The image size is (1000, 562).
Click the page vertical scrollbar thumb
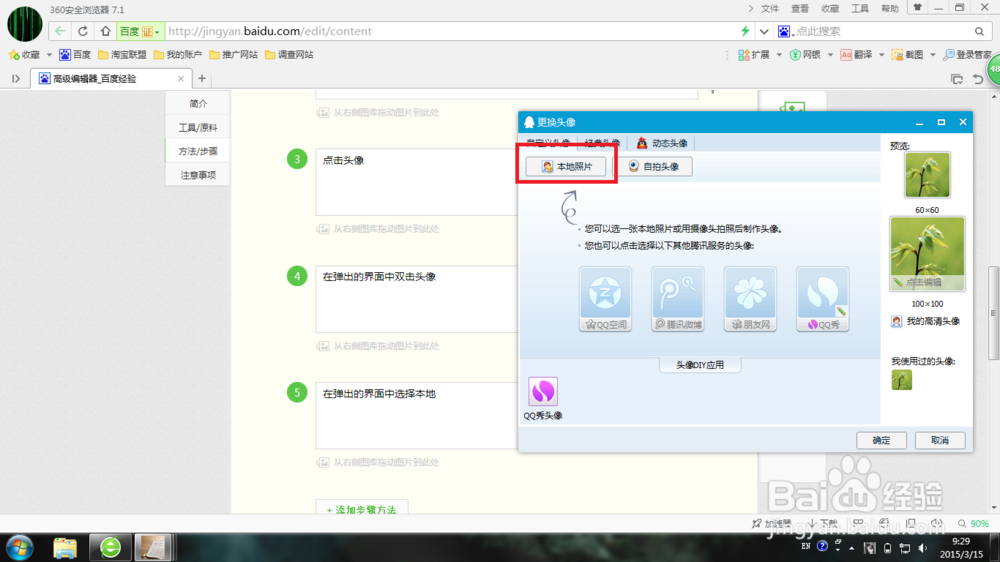(x=993, y=313)
